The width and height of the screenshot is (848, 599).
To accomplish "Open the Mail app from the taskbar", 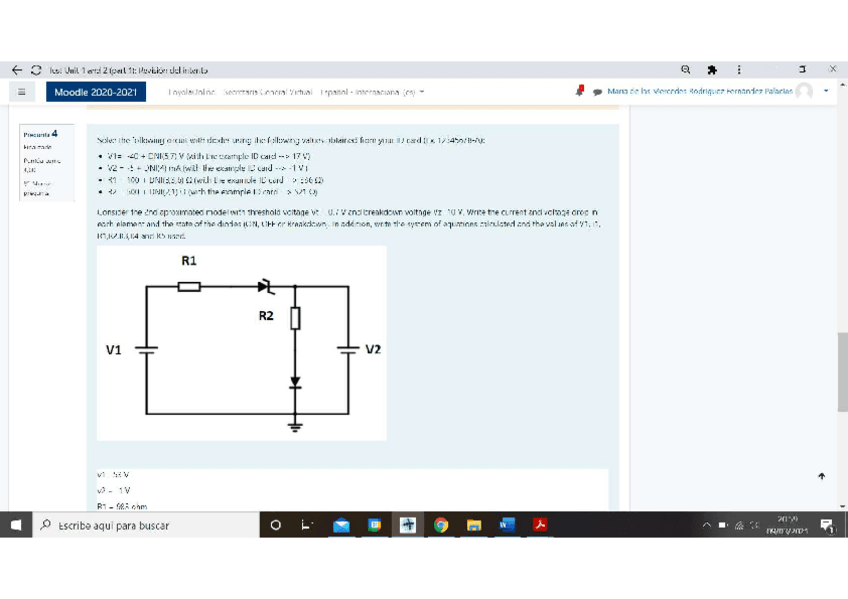I will click(x=341, y=525).
